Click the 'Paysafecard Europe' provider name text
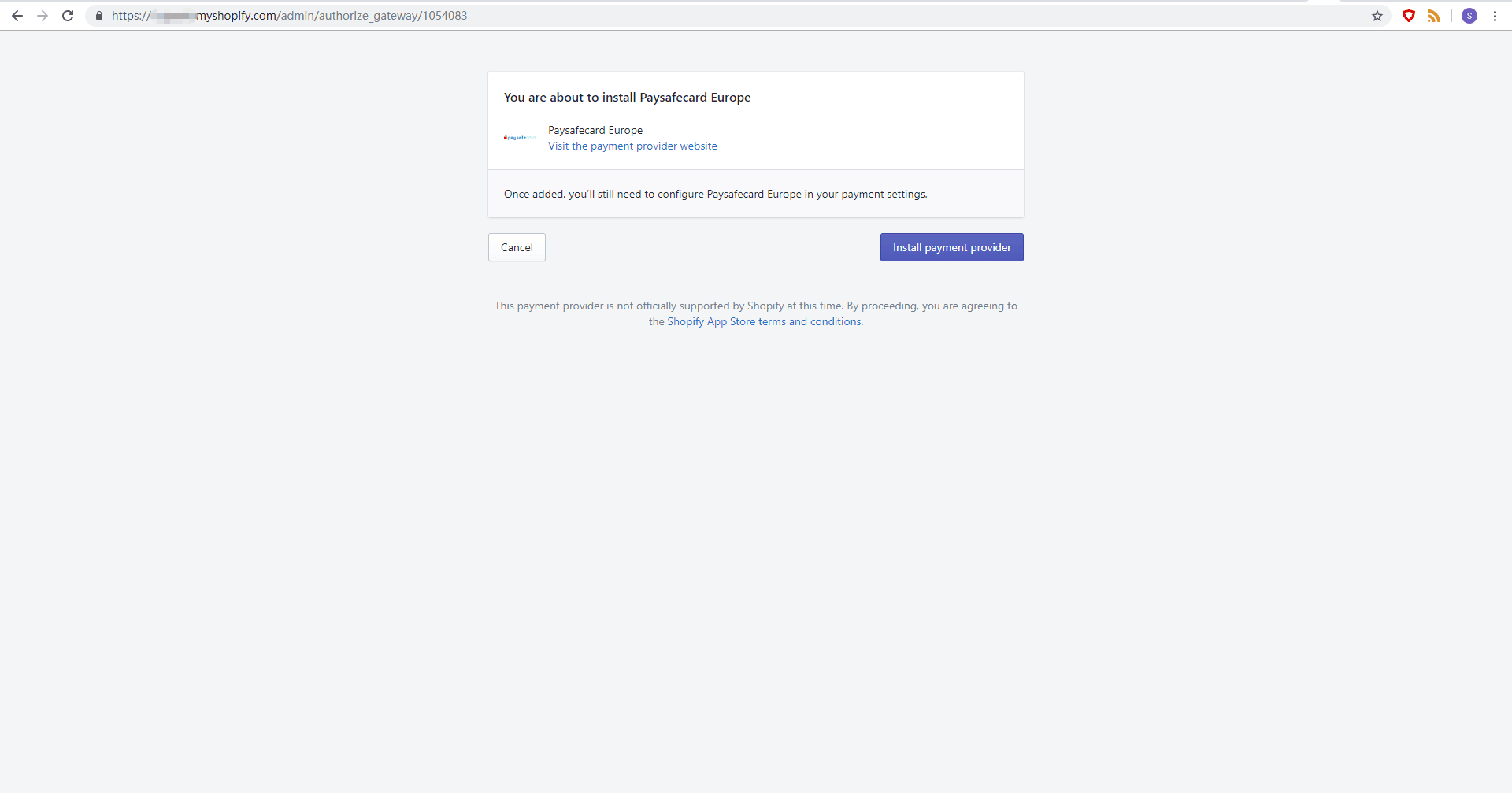The width and height of the screenshot is (1512, 793). [595, 130]
